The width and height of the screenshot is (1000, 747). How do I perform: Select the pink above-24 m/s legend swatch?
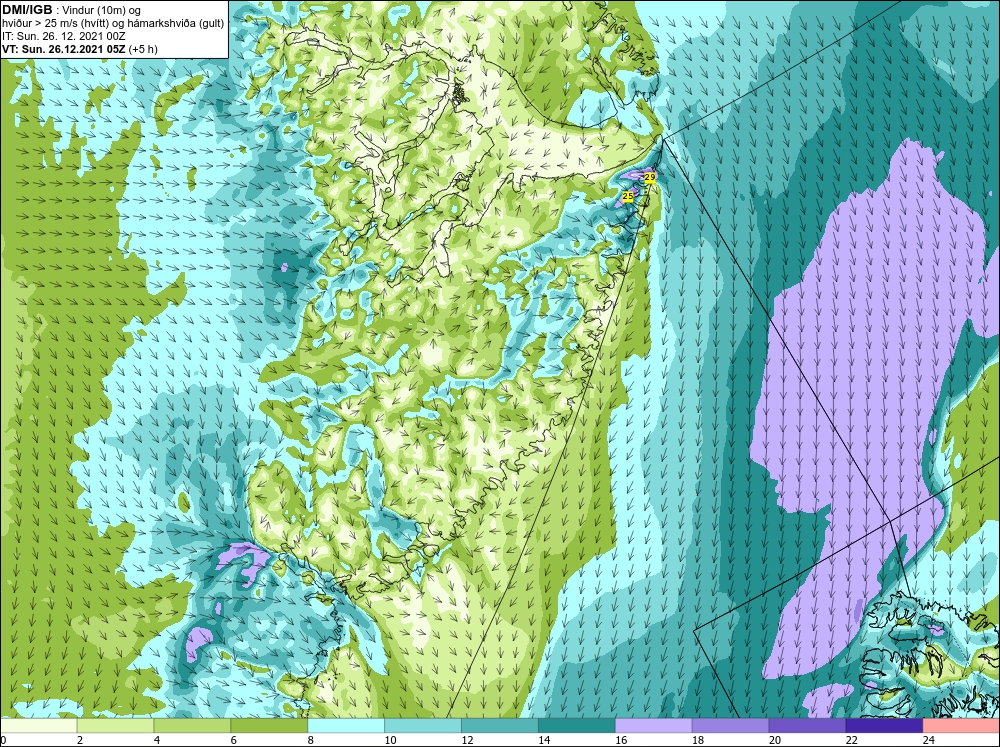(x=961, y=726)
